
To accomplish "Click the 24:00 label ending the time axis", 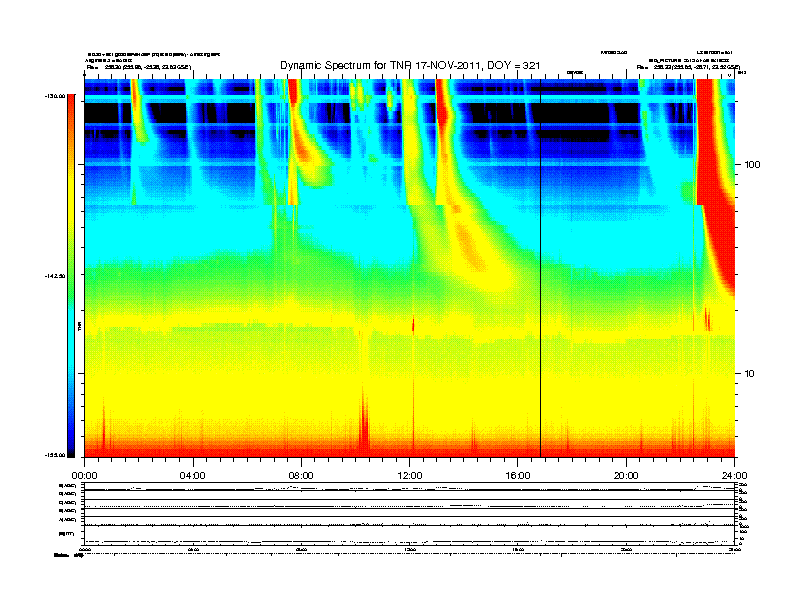I will [734, 476].
